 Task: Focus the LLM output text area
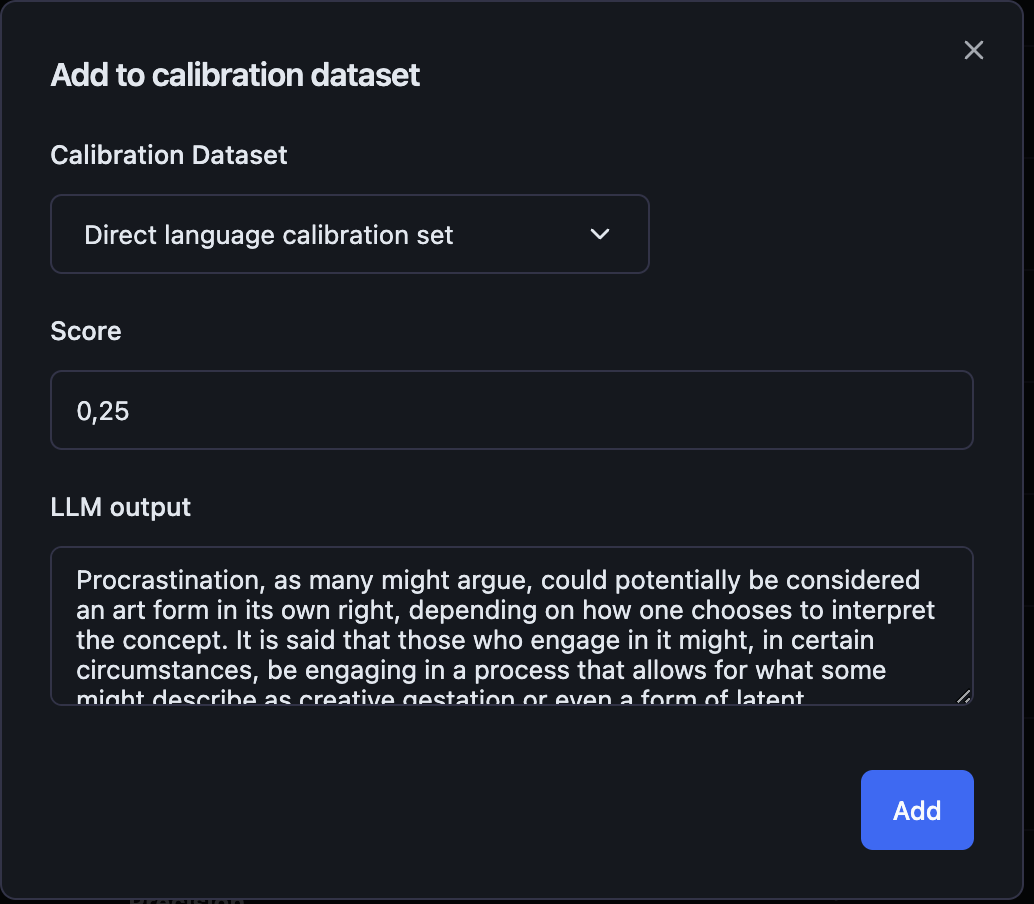511,625
